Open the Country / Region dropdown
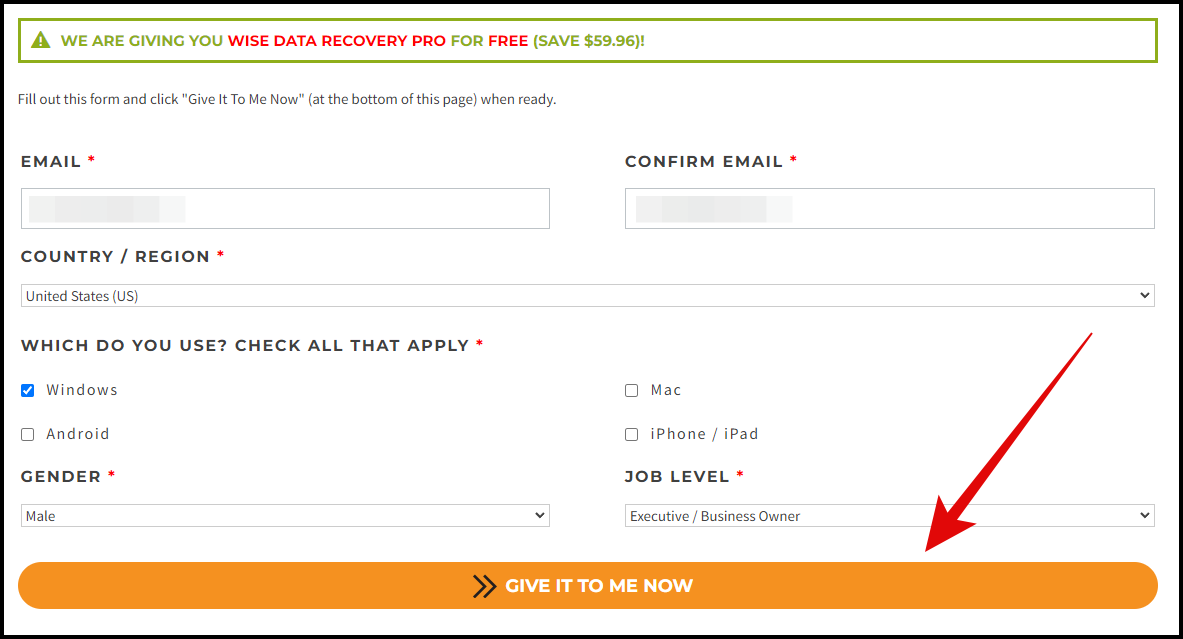This screenshot has height=639, width=1183. point(588,295)
